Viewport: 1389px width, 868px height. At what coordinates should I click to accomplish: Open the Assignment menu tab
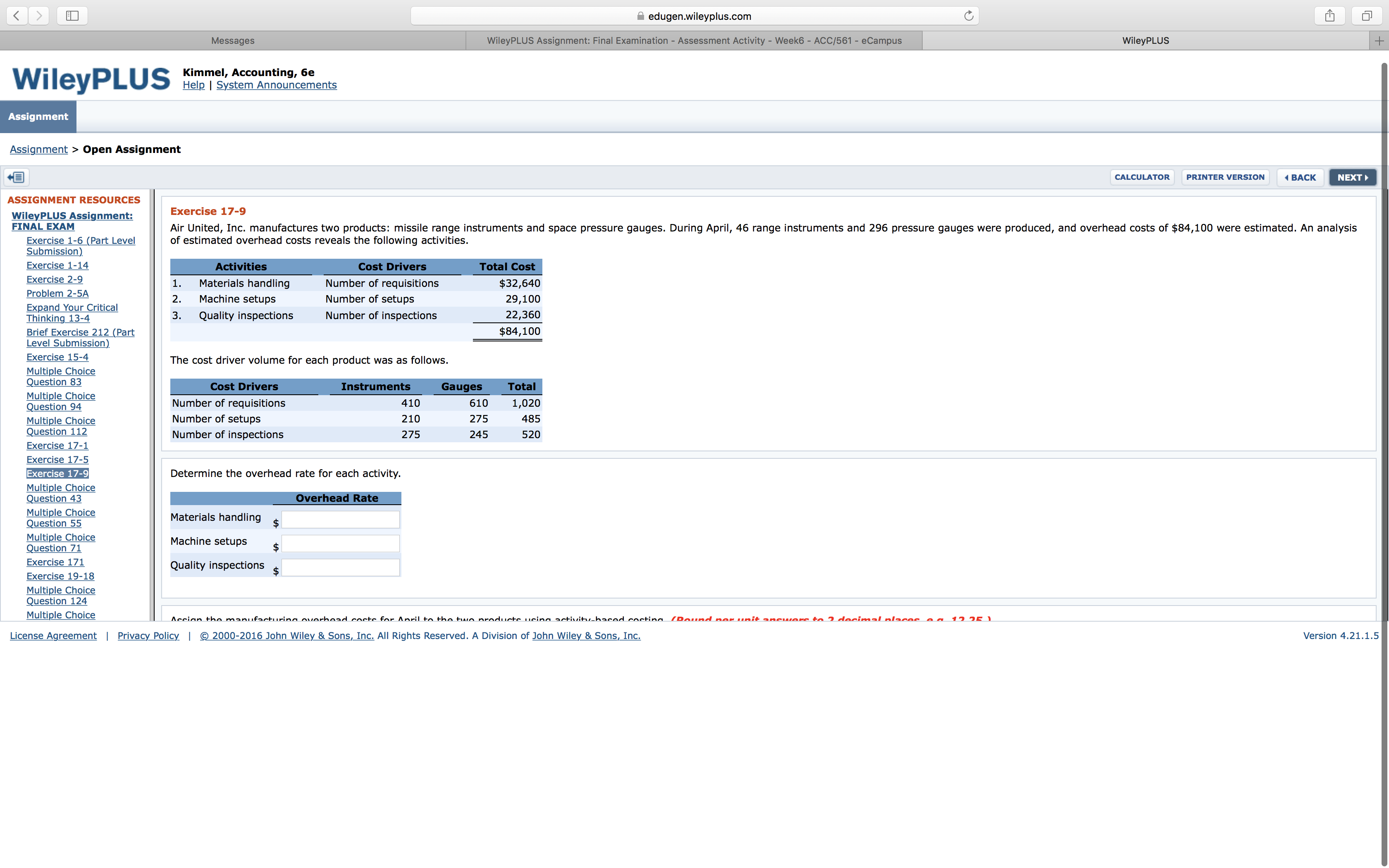click(x=38, y=117)
